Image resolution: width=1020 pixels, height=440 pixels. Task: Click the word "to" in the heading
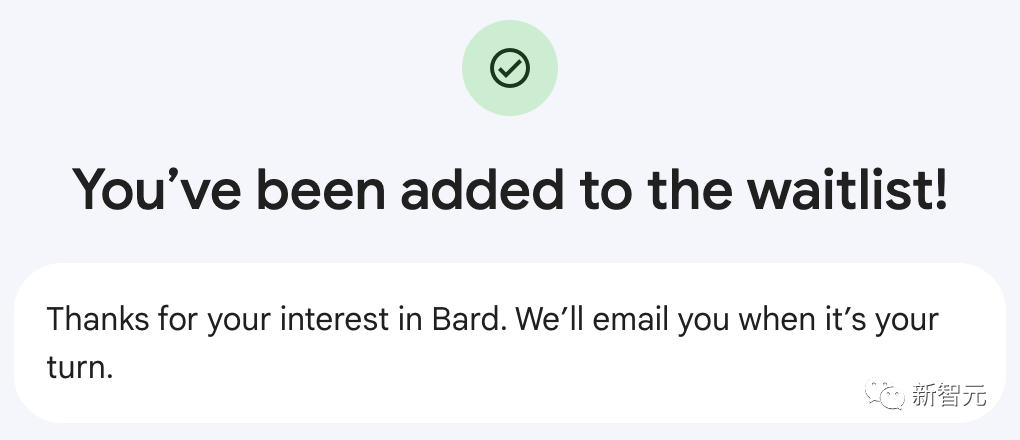pyautogui.click(x=593, y=188)
